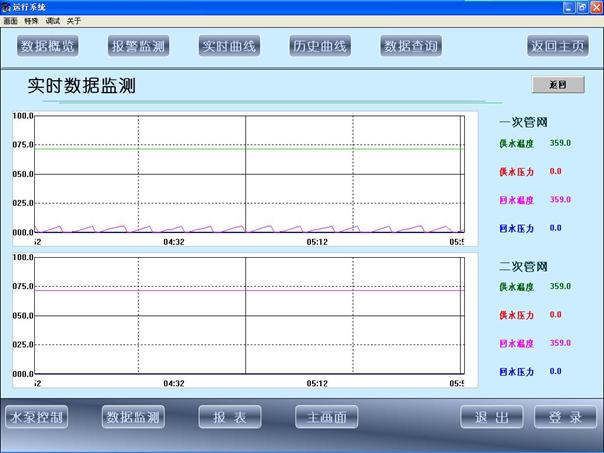Go to 数据概览 overview page
604x453 pixels.
click(x=48, y=46)
